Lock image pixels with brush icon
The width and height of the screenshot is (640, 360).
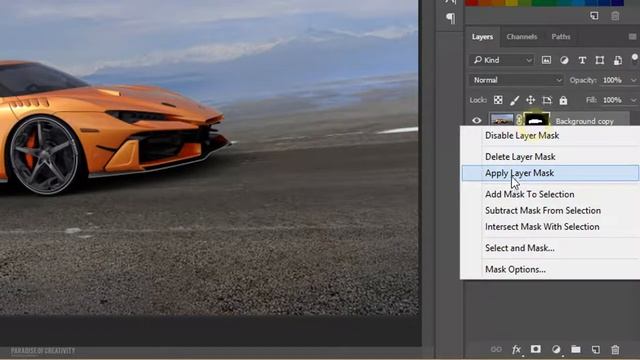pos(514,100)
